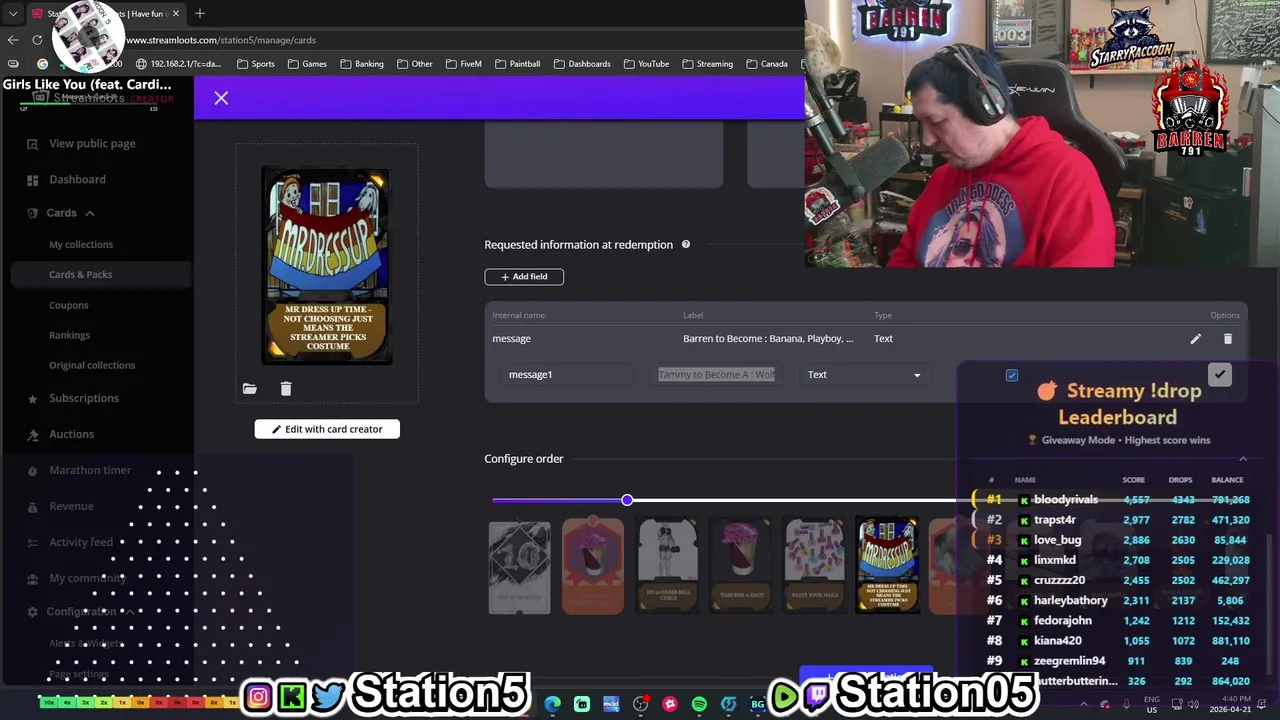Image resolution: width=1280 pixels, height=720 pixels.
Task: Click linxmkd in the leaderboard
Action: (1055, 560)
